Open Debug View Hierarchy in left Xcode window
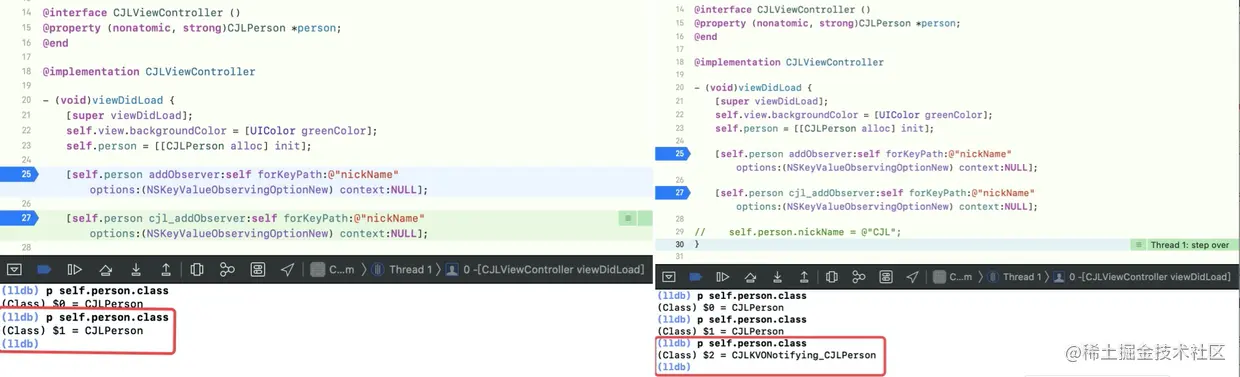This screenshot has width=1240, height=377. pyautogui.click(x=197, y=269)
